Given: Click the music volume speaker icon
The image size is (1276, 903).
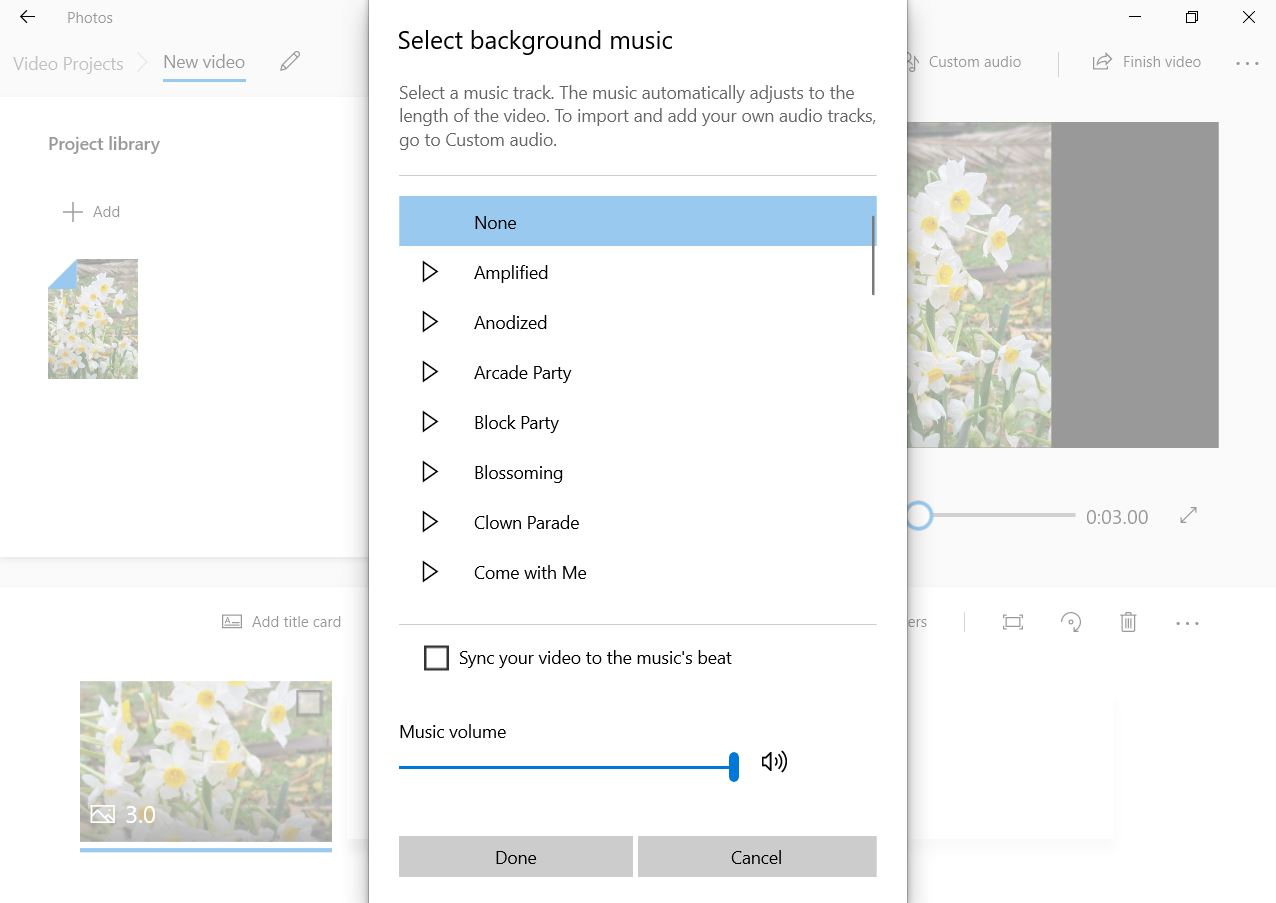Looking at the screenshot, I should (x=774, y=762).
